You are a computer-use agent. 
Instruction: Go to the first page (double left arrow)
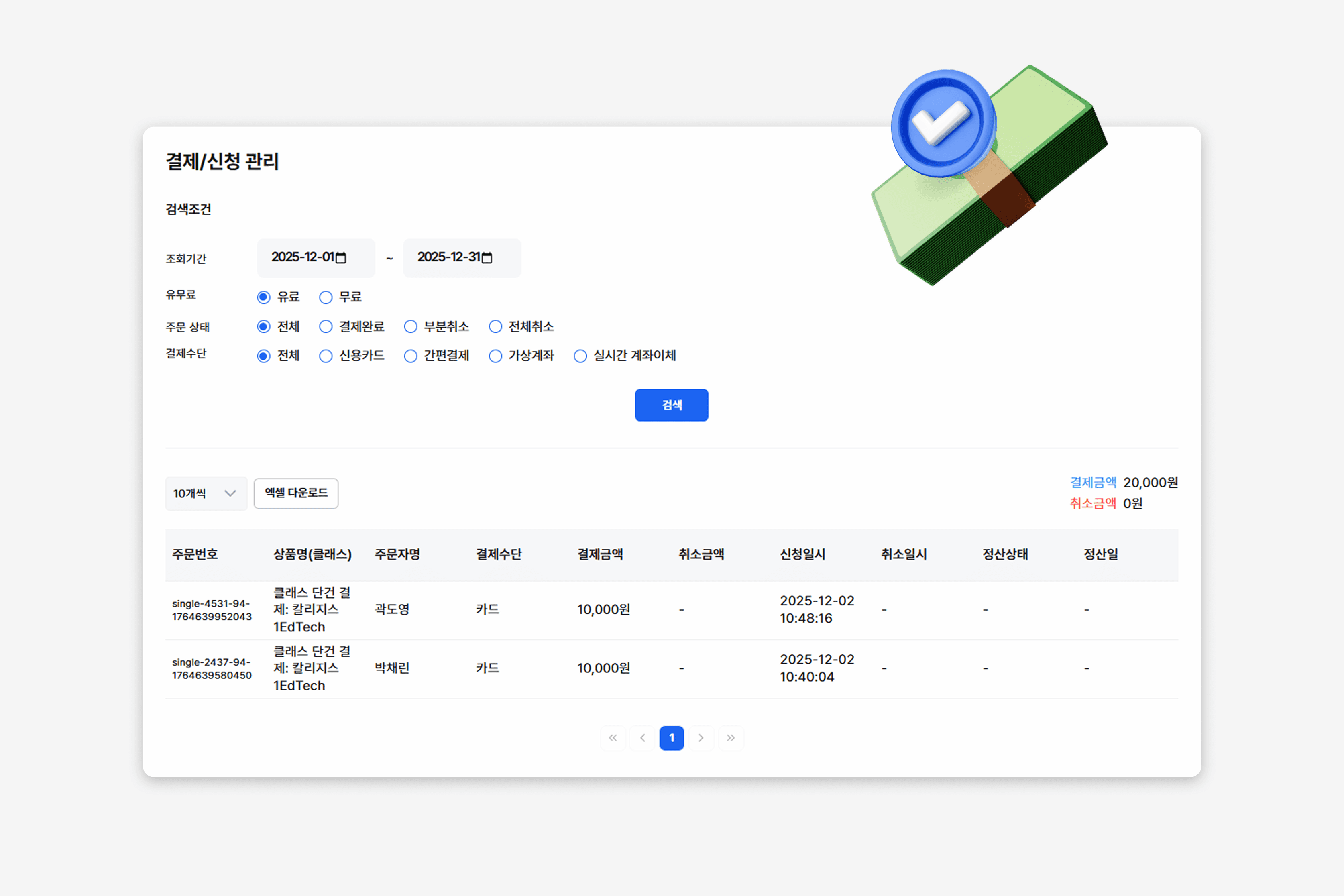pos(613,738)
